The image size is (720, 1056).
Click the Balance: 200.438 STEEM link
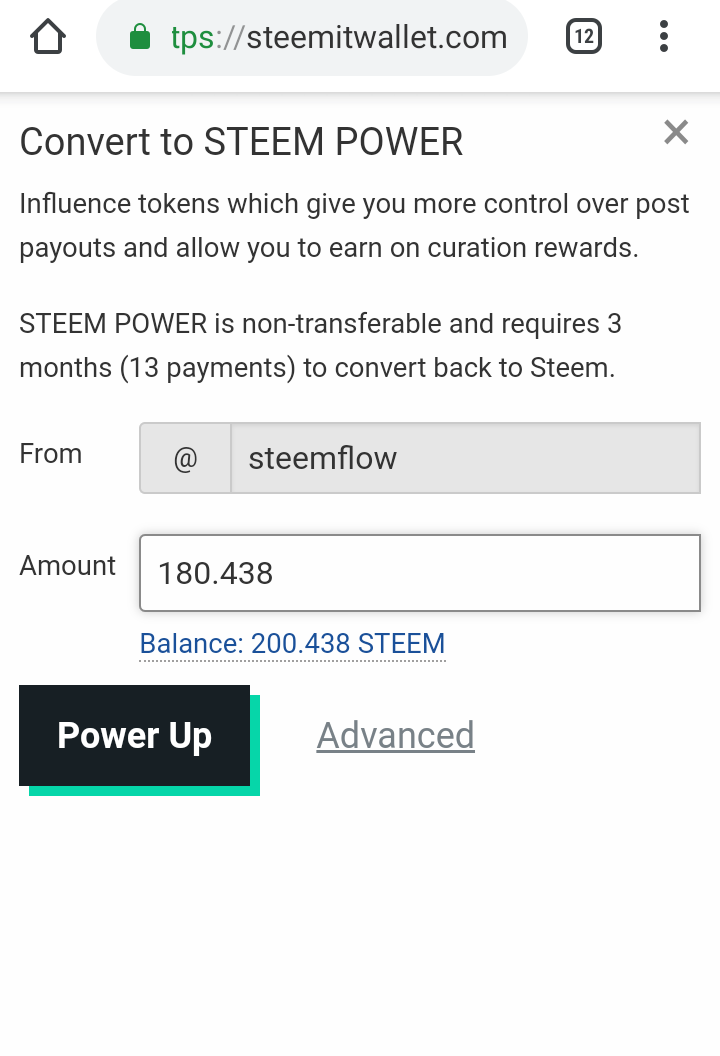(x=292, y=643)
